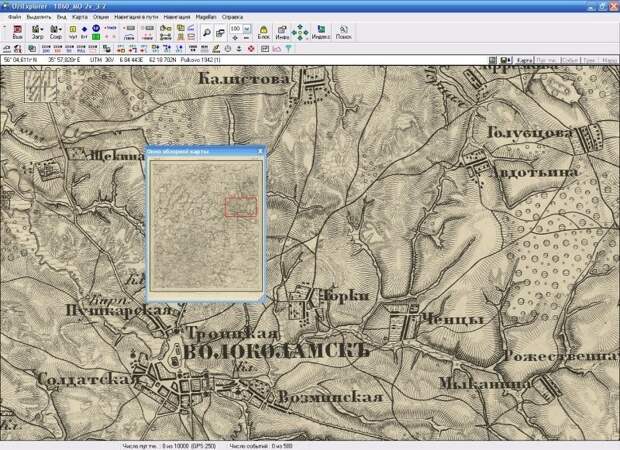
Task: Open the Справка menu
Action: pyautogui.click(x=232, y=17)
